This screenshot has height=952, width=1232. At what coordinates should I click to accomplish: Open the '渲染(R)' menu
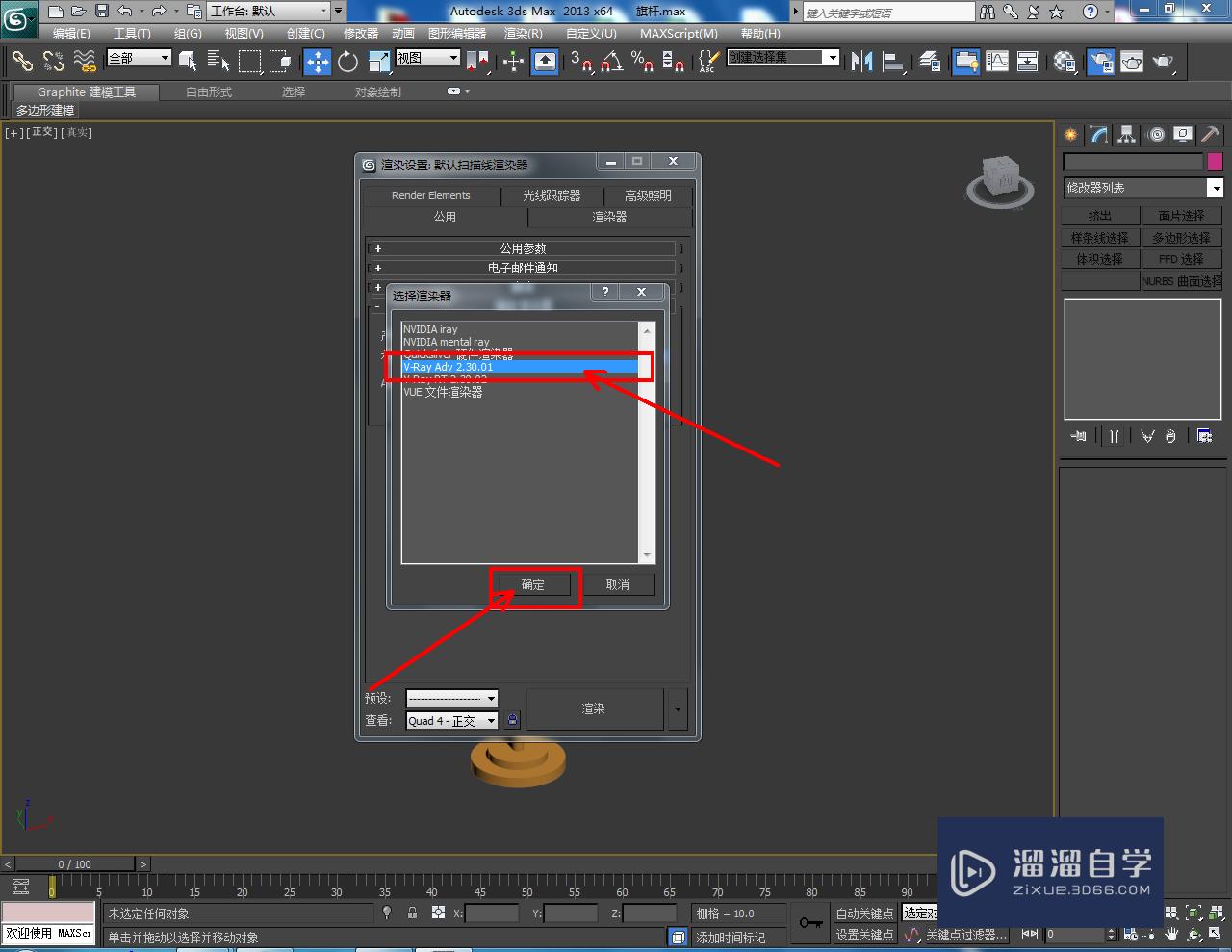524,33
